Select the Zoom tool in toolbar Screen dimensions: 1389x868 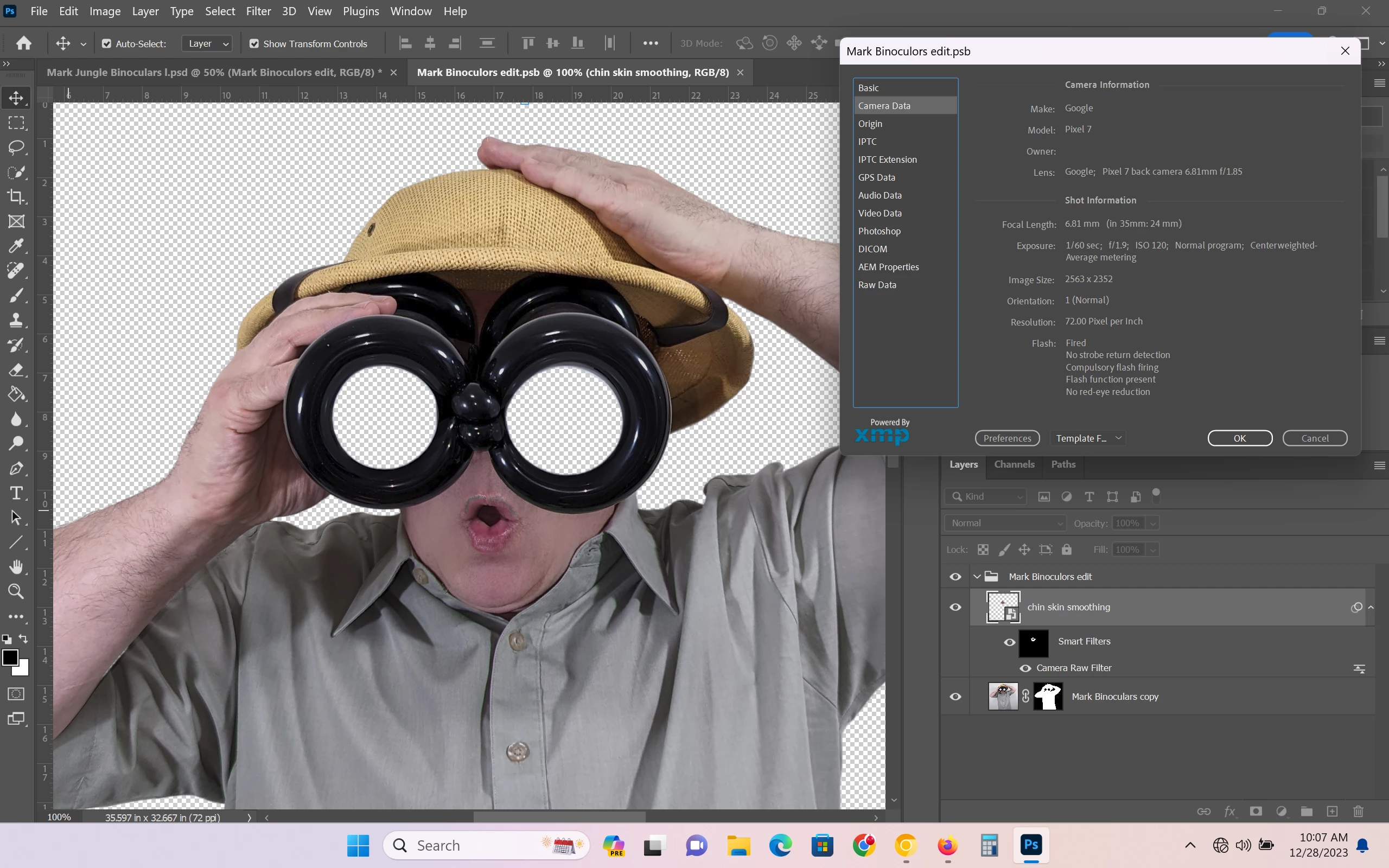click(x=16, y=591)
